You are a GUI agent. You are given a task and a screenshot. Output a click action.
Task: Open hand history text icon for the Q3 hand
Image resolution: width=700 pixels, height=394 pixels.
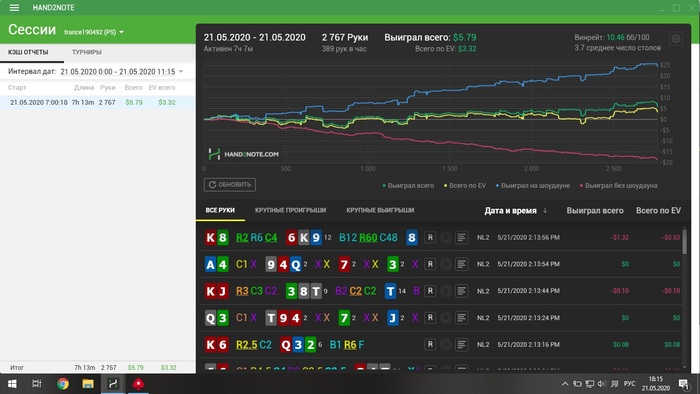point(462,318)
